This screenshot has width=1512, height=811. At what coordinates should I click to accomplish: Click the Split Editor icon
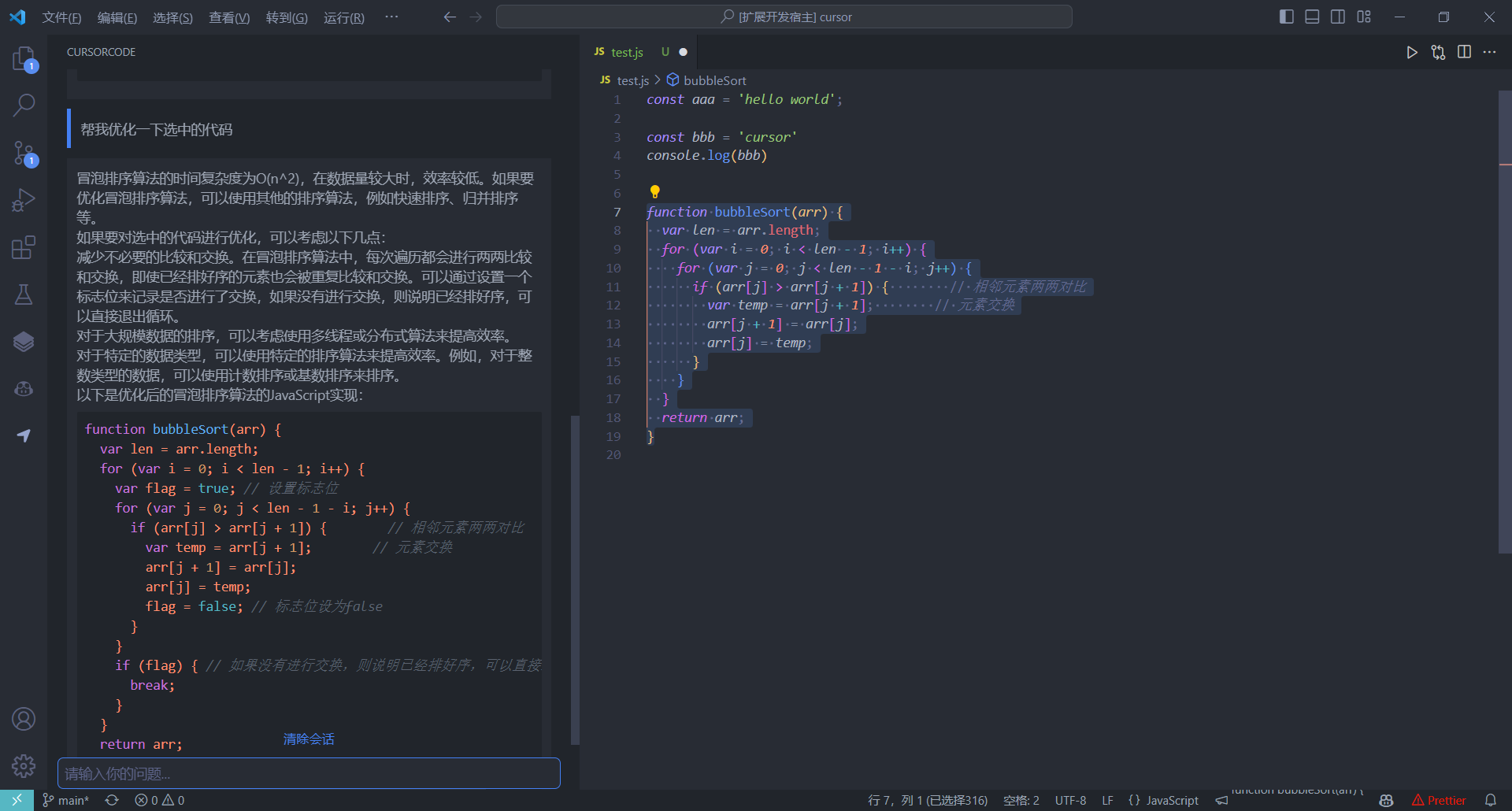1464,52
